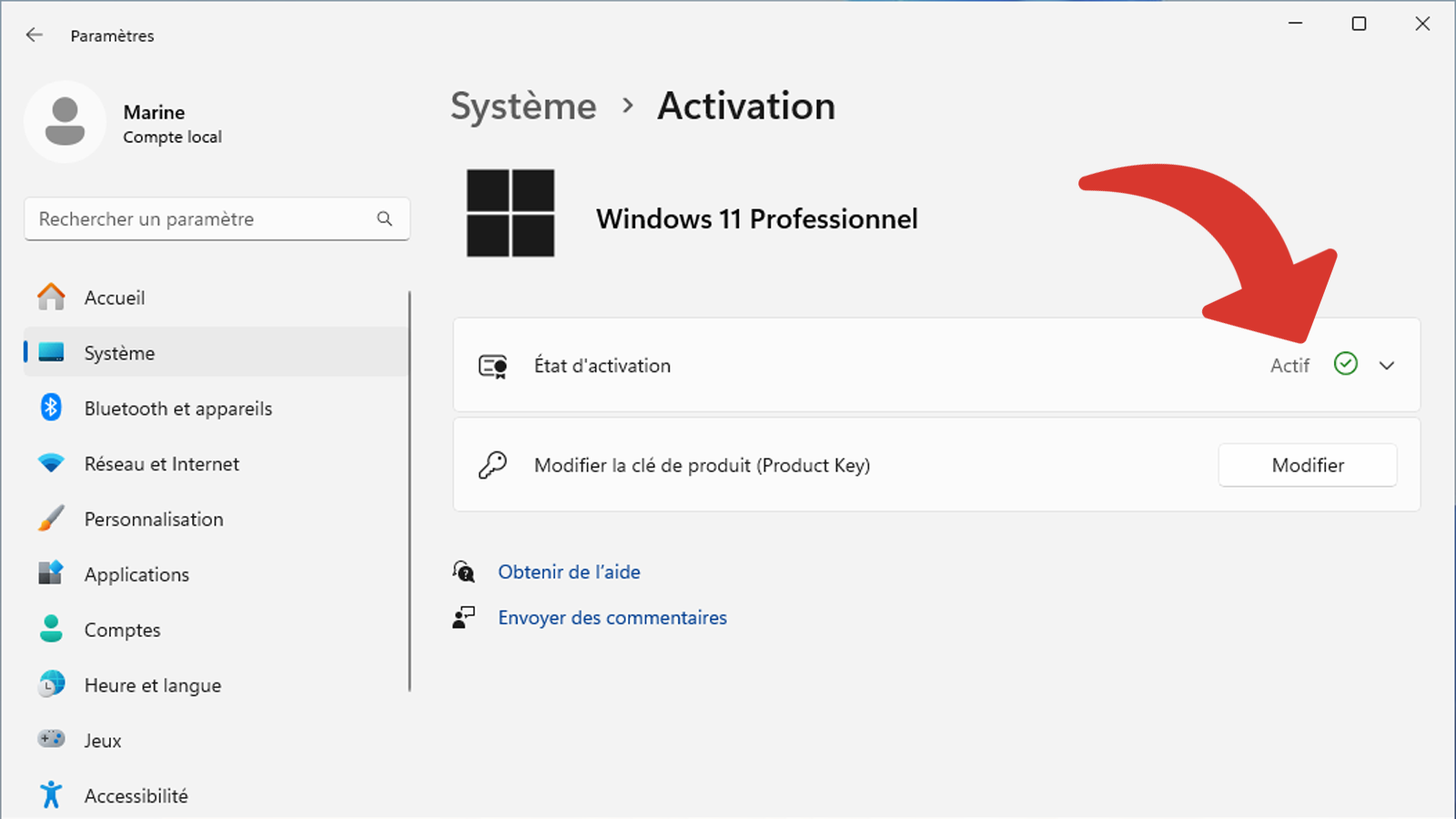Click the Système breadcrumb link
Screen dimensions: 1456x819
click(x=523, y=106)
